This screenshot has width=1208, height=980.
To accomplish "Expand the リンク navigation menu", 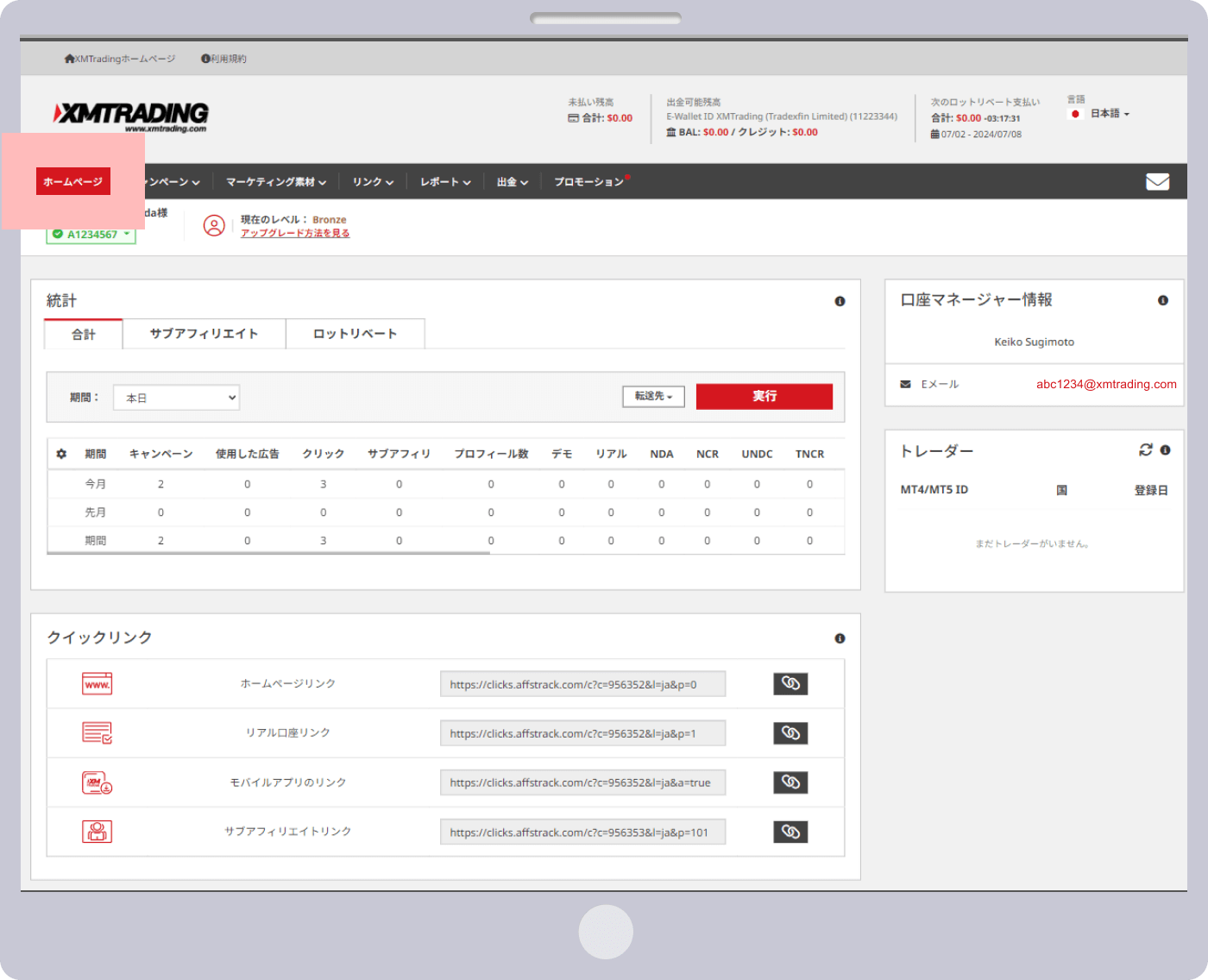I will click(x=373, y=182).
